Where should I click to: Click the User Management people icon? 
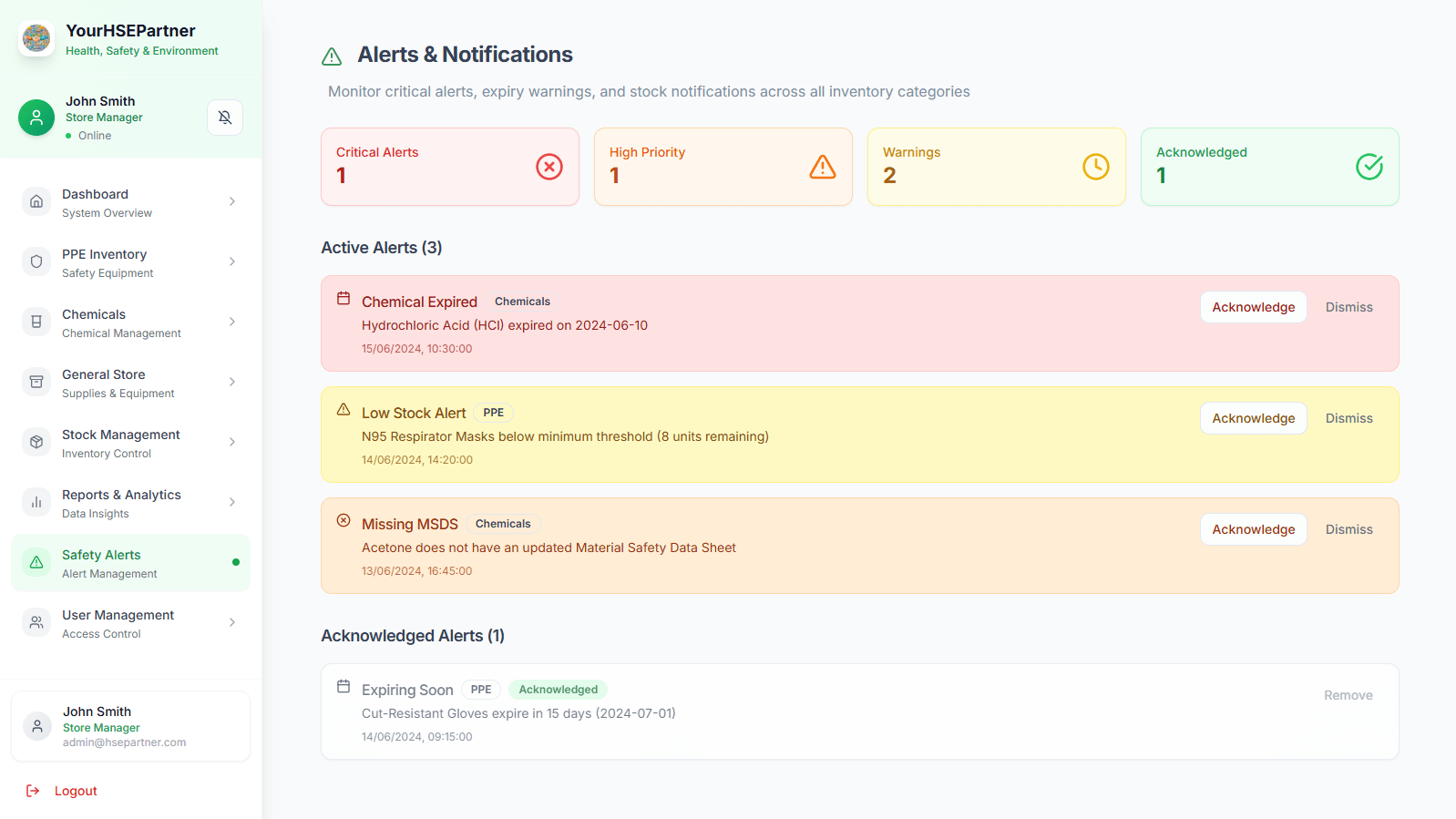click(36, 622)
